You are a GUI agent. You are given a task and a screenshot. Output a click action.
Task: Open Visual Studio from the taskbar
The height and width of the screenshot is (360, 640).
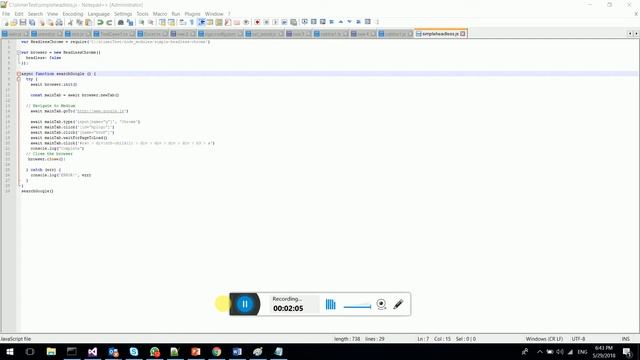click(93, 351)
